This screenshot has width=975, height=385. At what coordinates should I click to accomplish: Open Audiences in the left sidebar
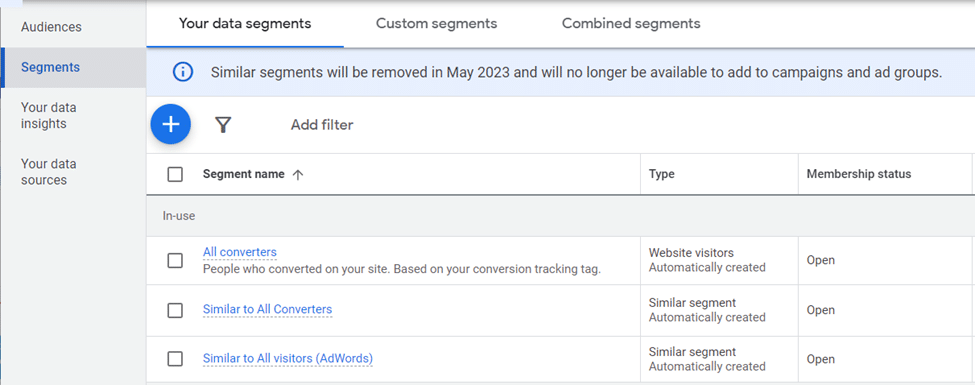click(x=51, y=27)
